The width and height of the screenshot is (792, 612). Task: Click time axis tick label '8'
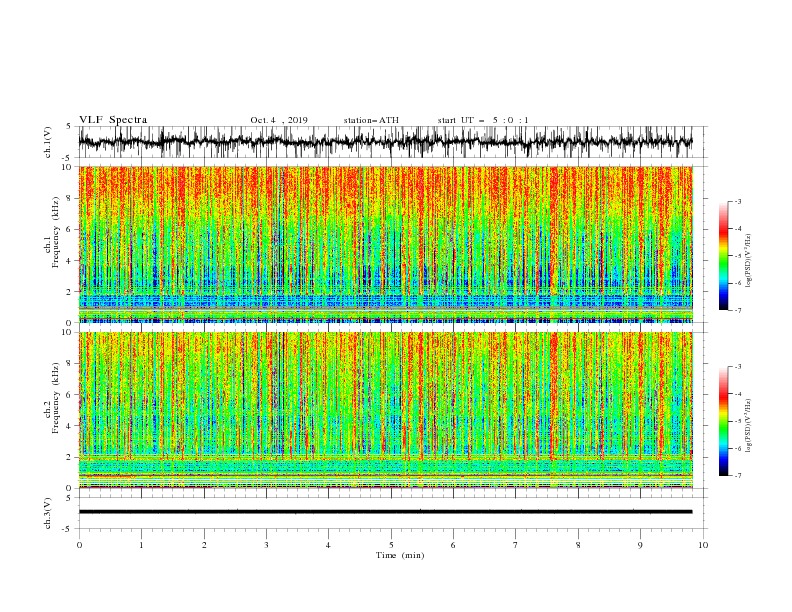coord(578,545)
